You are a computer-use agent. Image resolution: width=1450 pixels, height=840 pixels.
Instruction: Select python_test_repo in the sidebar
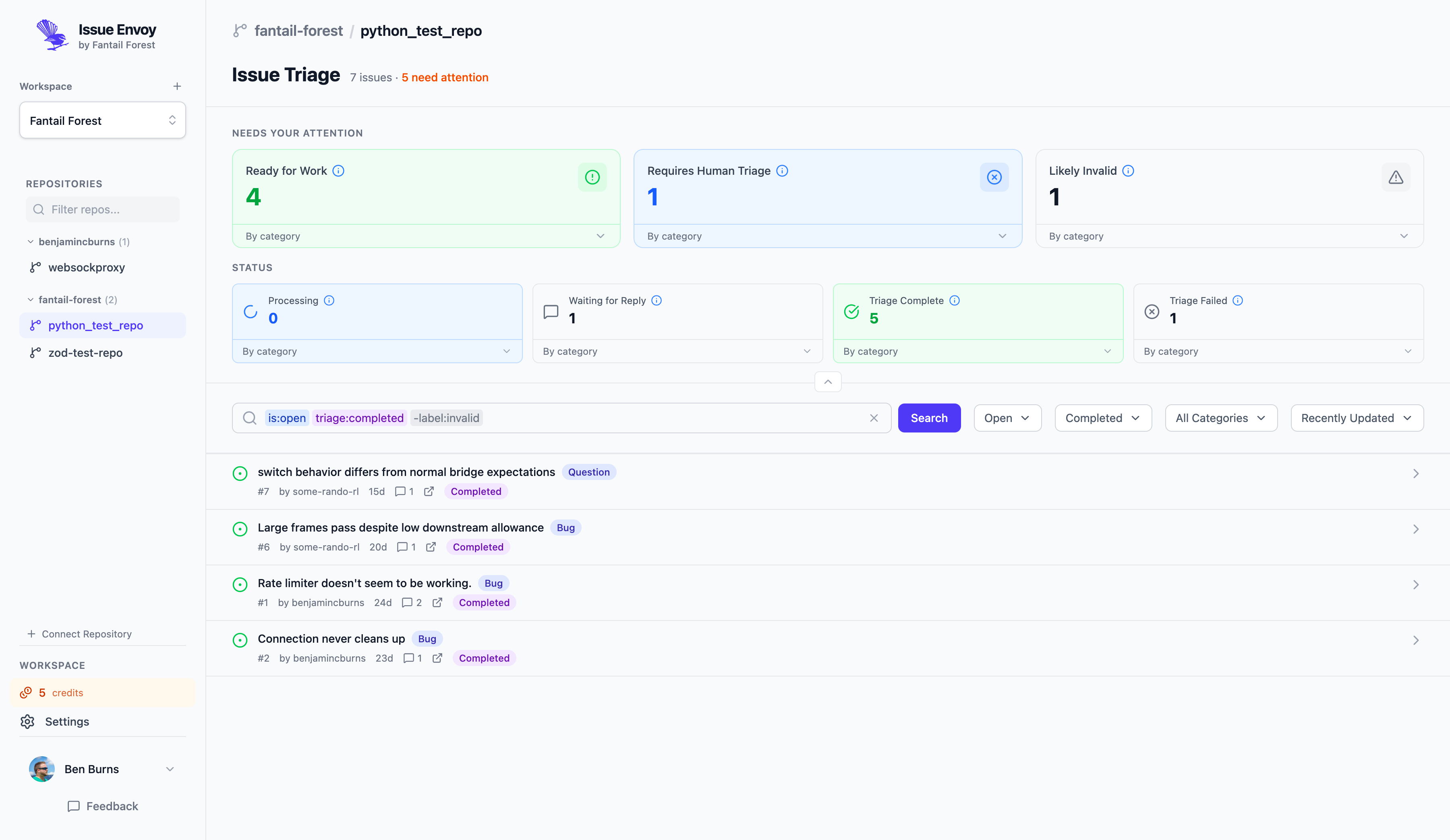pyautogui.click(x=102, y=325)
